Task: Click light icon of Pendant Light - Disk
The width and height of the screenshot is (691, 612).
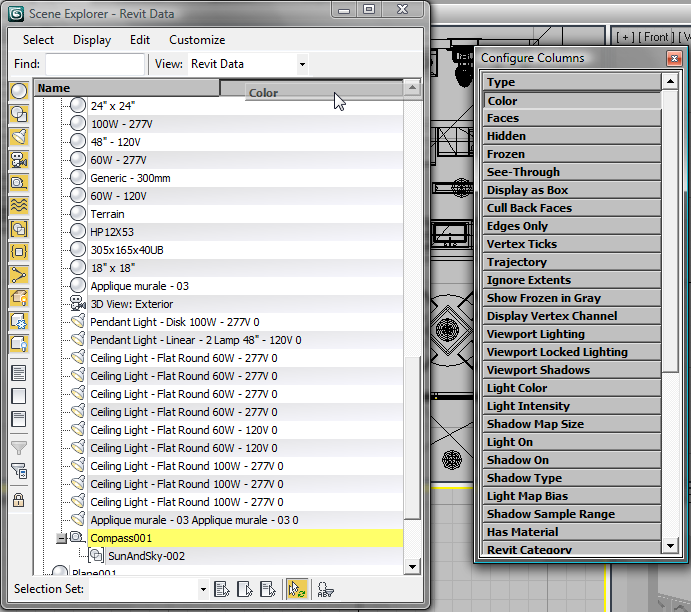Action: coord(78,321)
